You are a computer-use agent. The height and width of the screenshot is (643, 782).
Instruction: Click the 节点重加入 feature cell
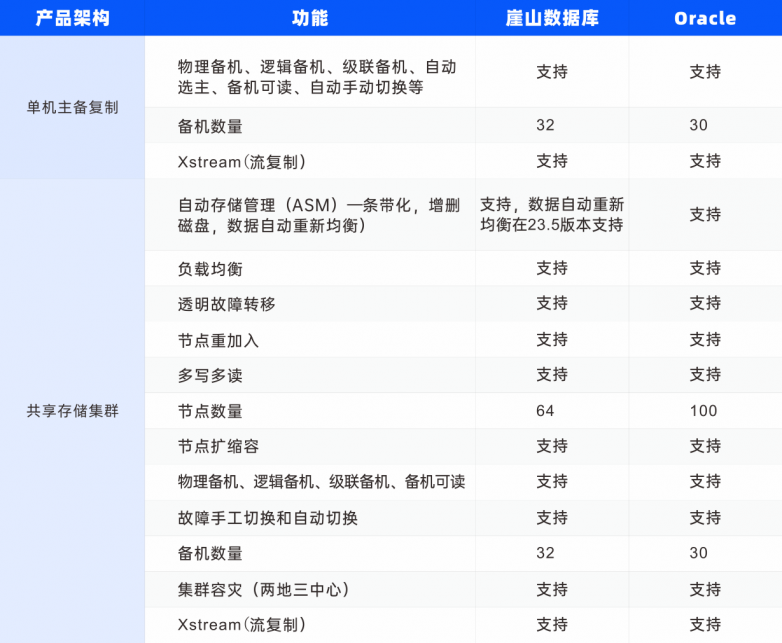(218, 340)
